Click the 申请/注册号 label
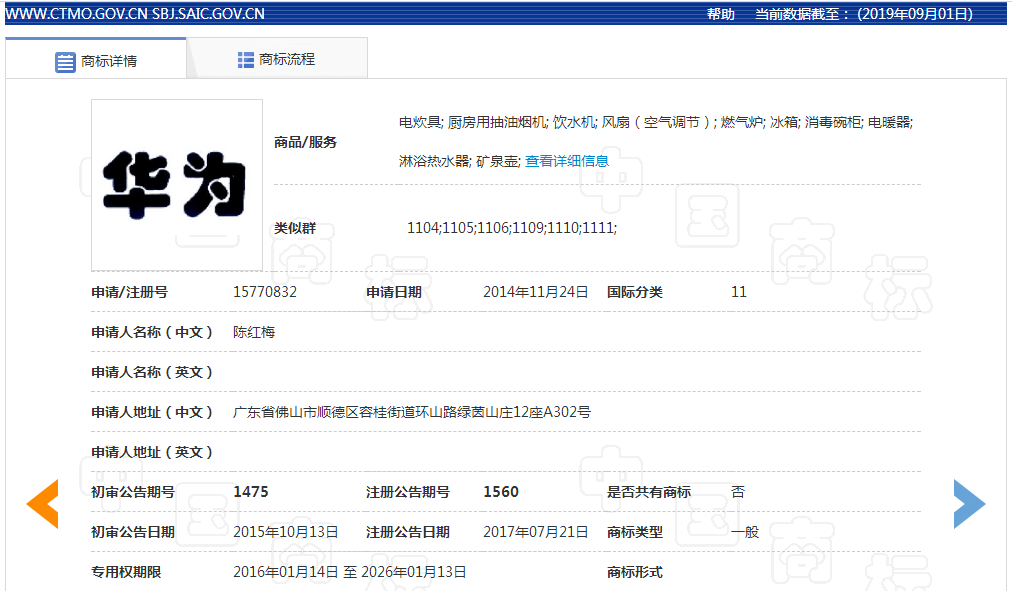This screenshot has height=591, width=1012. tap(130, 292)
